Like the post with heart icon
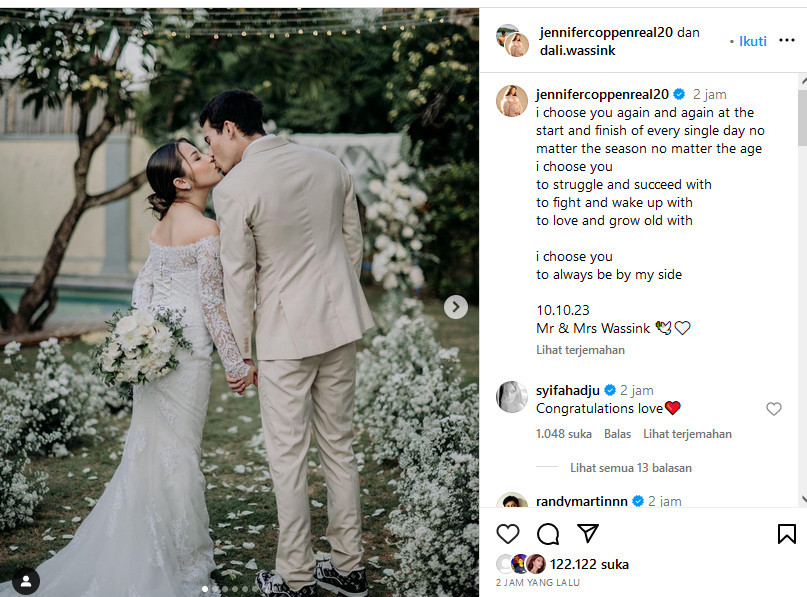 point(507,534)
